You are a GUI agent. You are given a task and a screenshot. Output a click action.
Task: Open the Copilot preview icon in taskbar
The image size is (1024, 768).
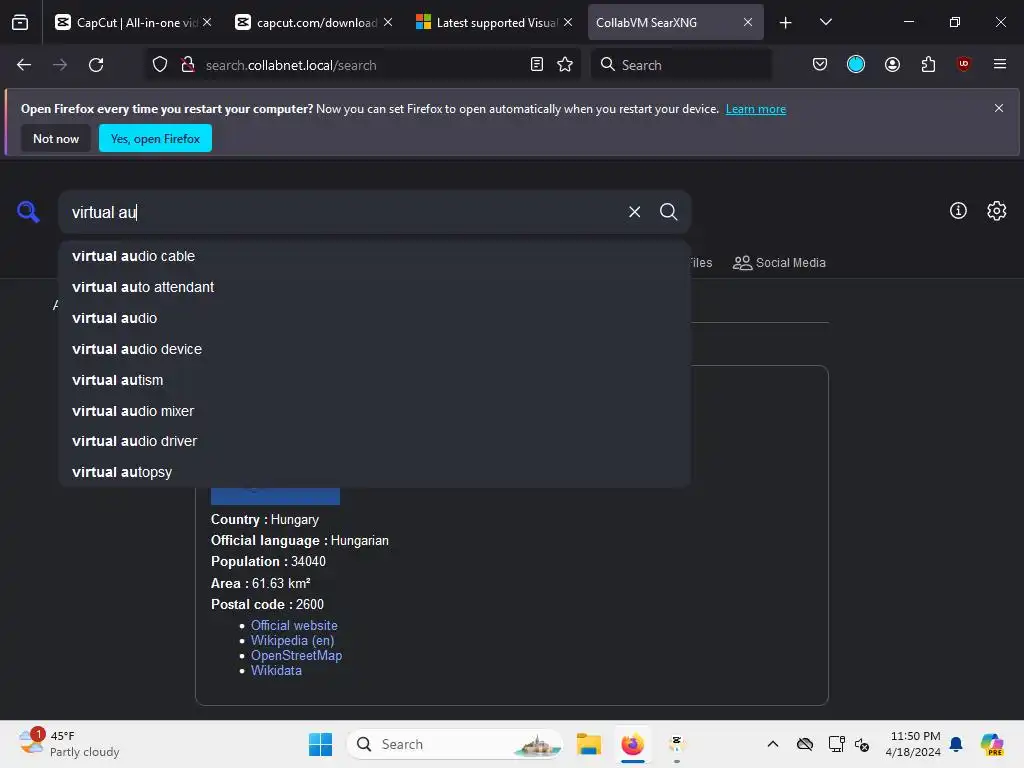tap(991, 744)
